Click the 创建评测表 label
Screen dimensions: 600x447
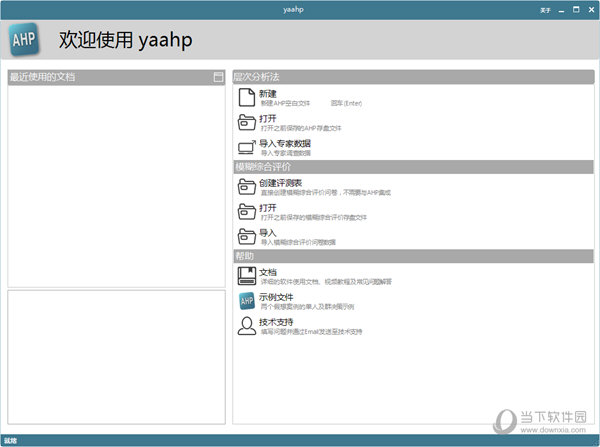(280, 183)
